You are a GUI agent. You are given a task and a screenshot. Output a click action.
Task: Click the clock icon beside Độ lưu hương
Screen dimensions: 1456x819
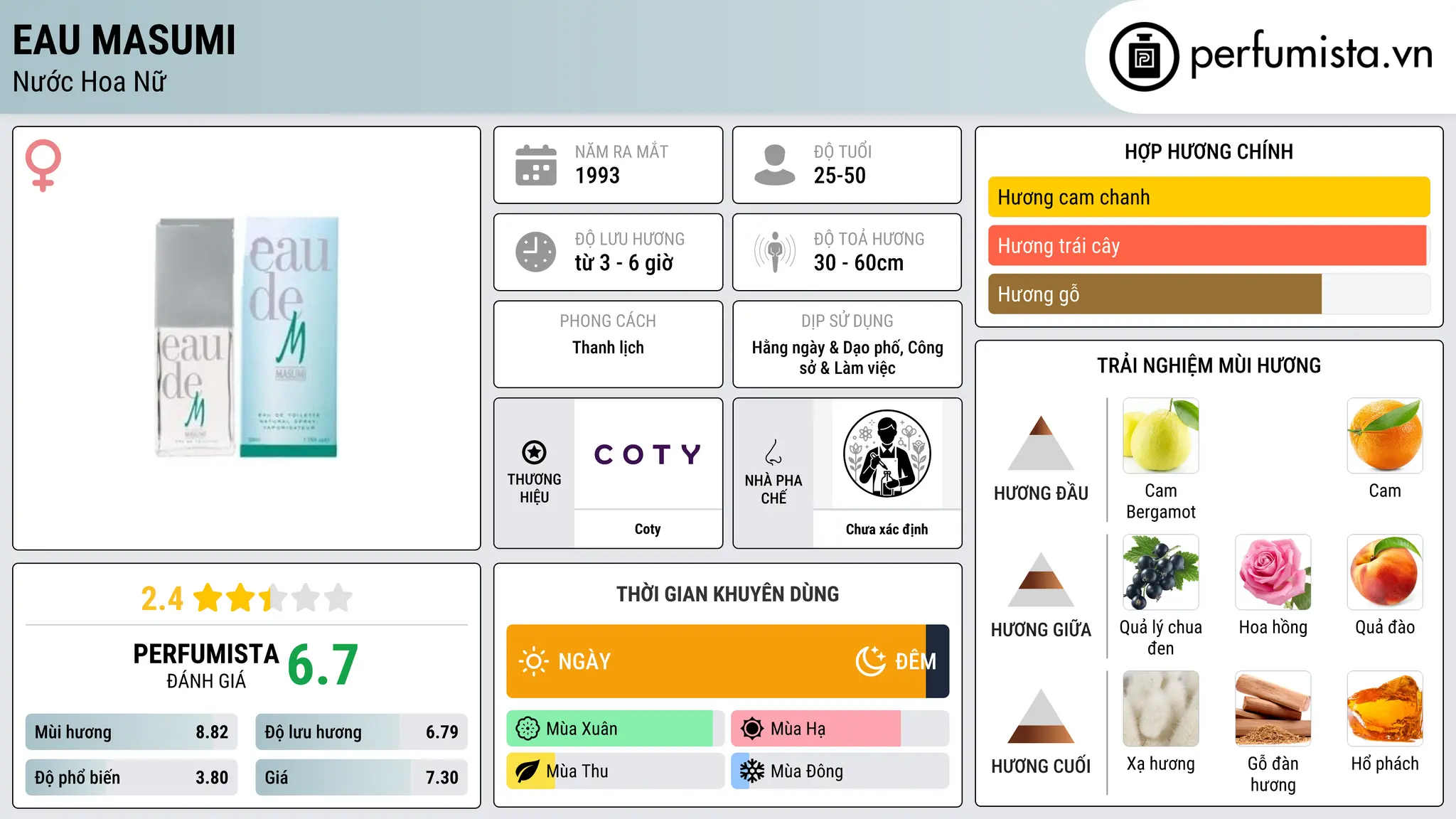tap(536, 252)
